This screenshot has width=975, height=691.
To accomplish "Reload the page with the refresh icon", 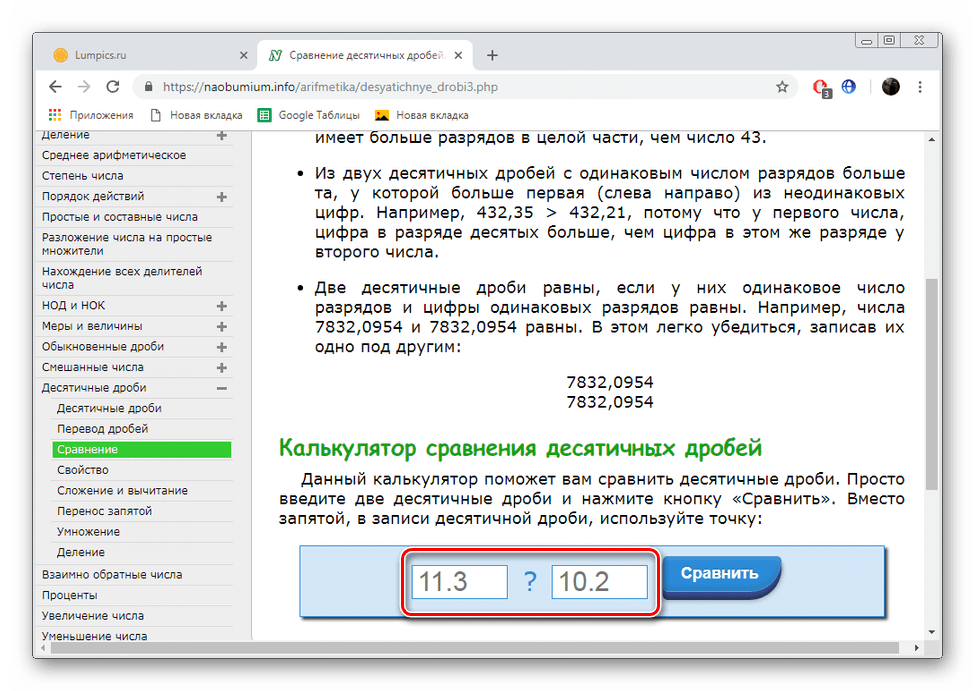I will tap(113, 87).
